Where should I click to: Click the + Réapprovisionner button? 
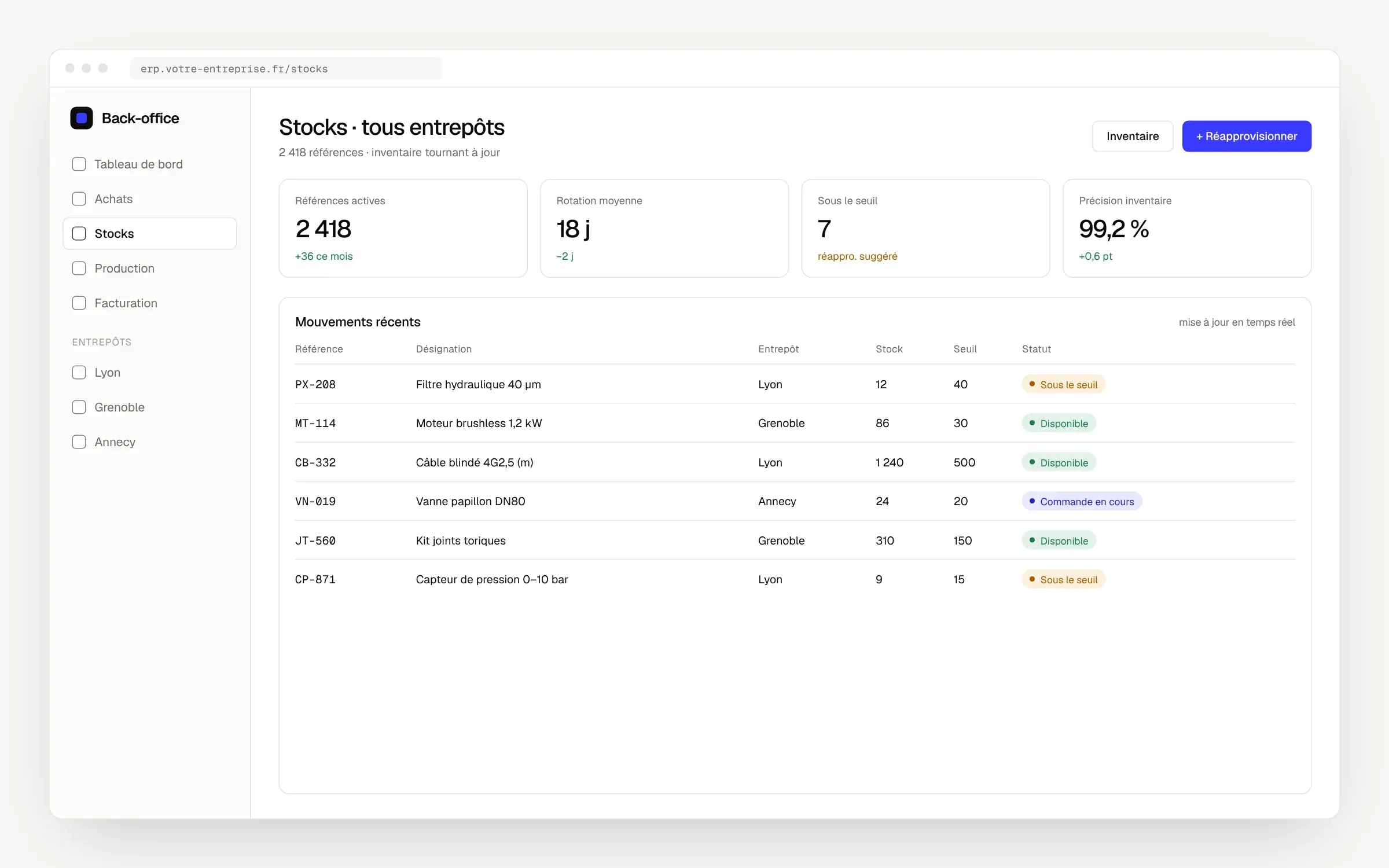[1247, 136]
